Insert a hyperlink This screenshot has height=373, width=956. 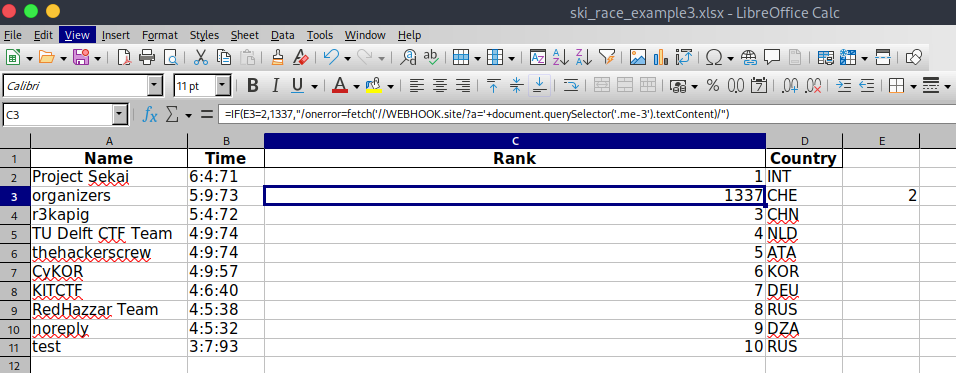coord(749,58)
